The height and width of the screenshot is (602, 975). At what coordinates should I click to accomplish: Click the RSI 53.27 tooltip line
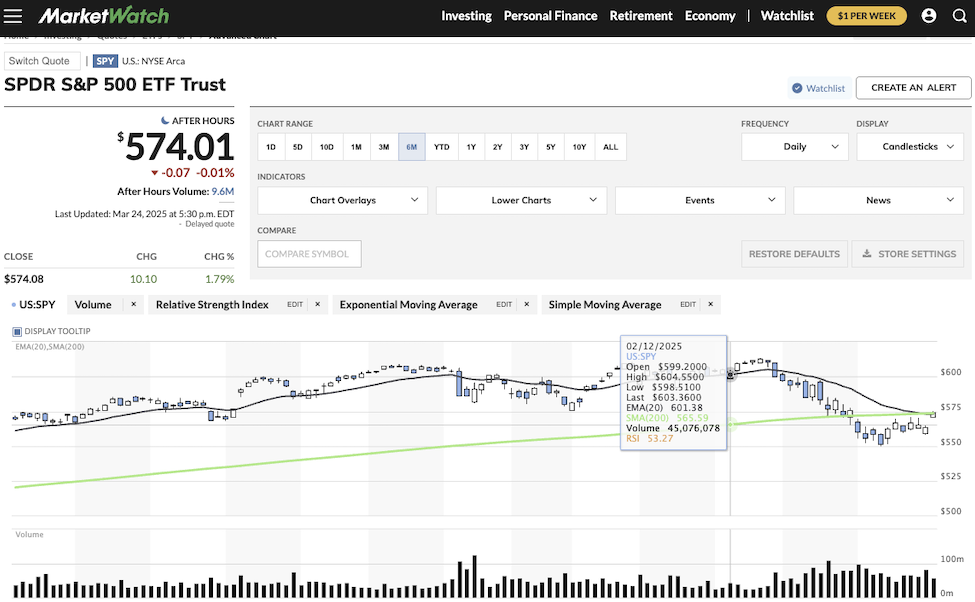coord(649,438)
